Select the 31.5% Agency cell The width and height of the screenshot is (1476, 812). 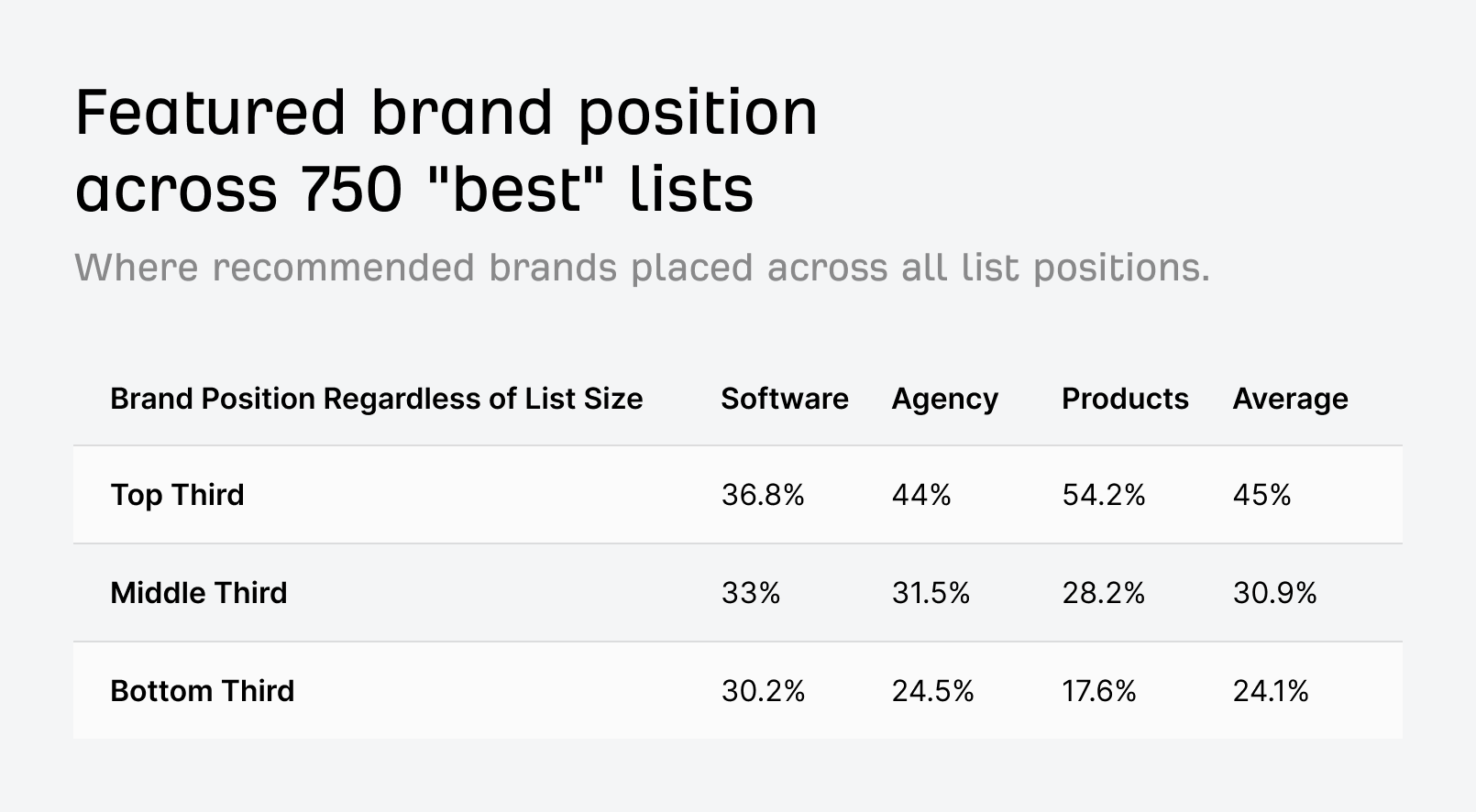pos(931,593)
